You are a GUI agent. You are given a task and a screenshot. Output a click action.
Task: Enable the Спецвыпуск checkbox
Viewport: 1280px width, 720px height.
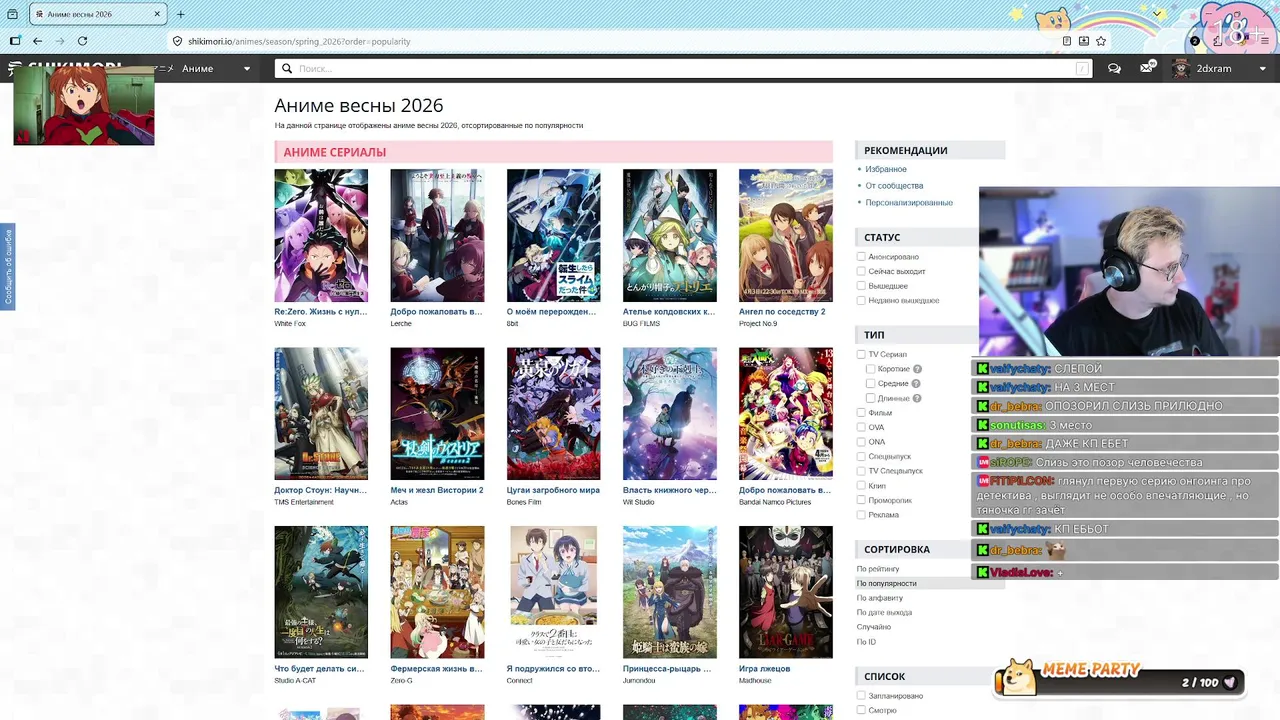(861, 456)
